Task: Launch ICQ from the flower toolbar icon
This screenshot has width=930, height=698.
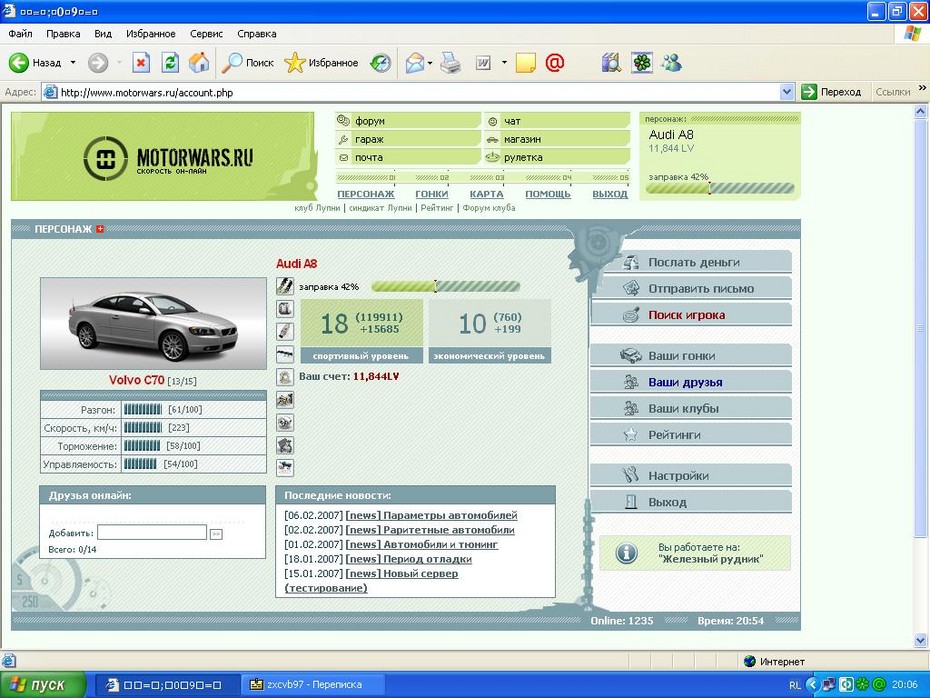Action: (642, 62)
